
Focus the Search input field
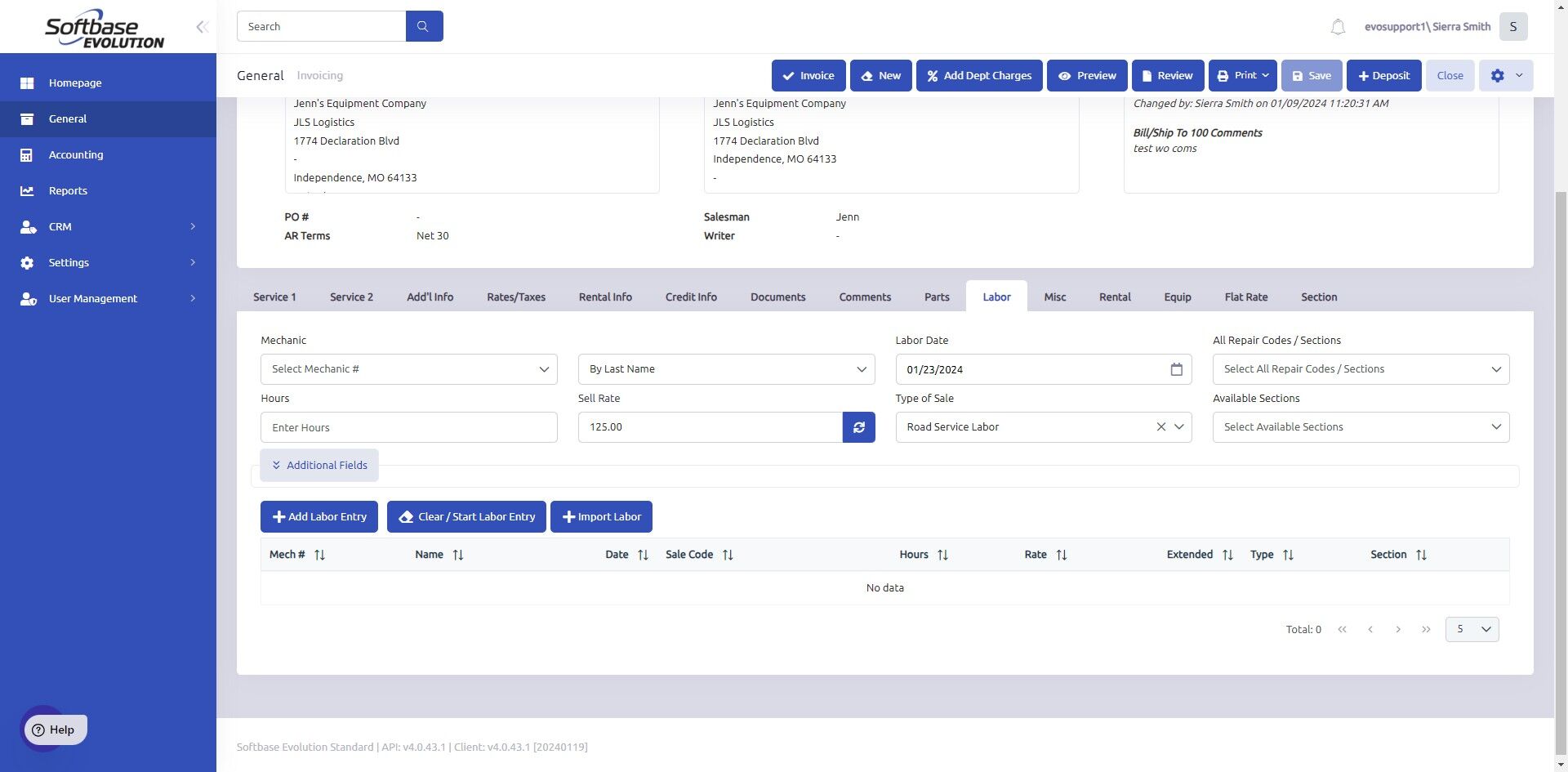coord(321,26)
